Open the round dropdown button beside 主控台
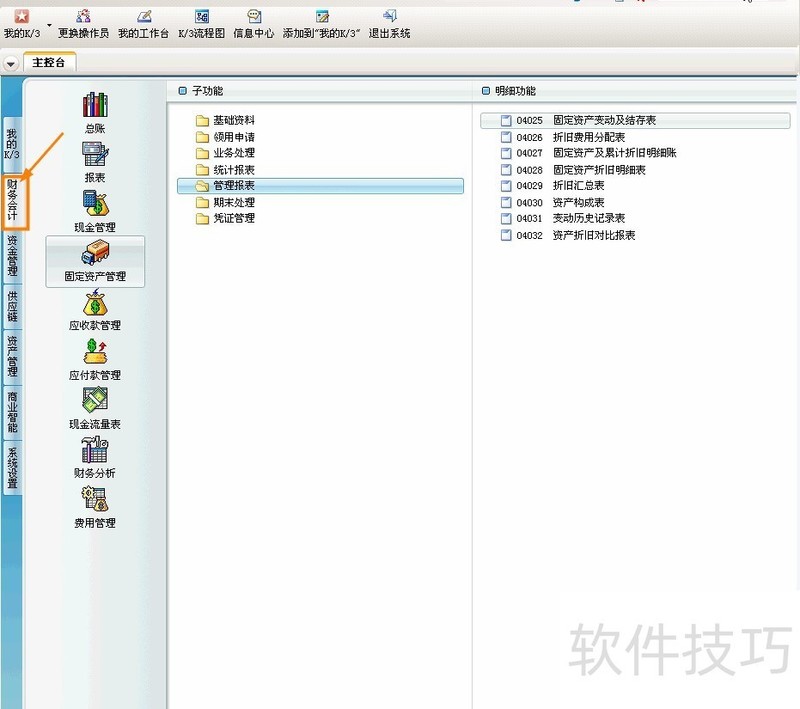This screenshot has height=709, width=800. click(11, 64)
